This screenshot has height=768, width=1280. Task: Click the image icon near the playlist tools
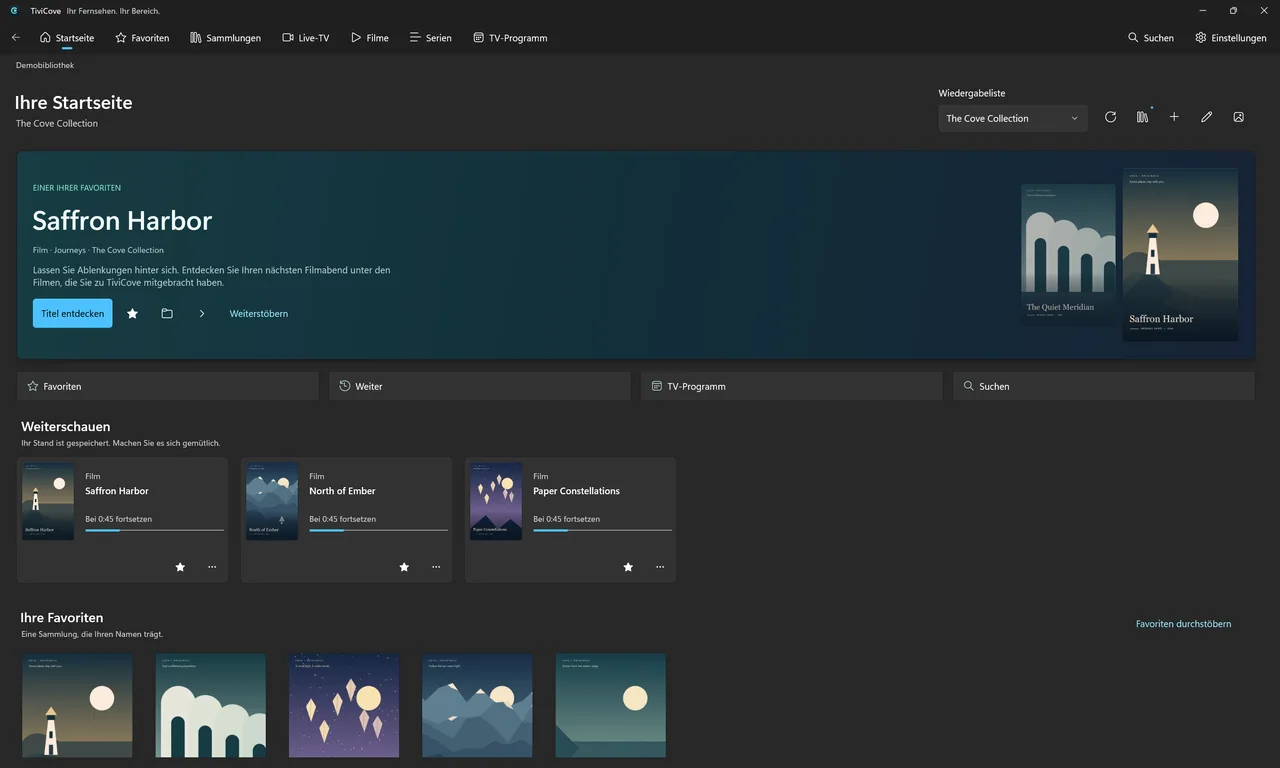pyautogui.click(x=1238, y=117)
